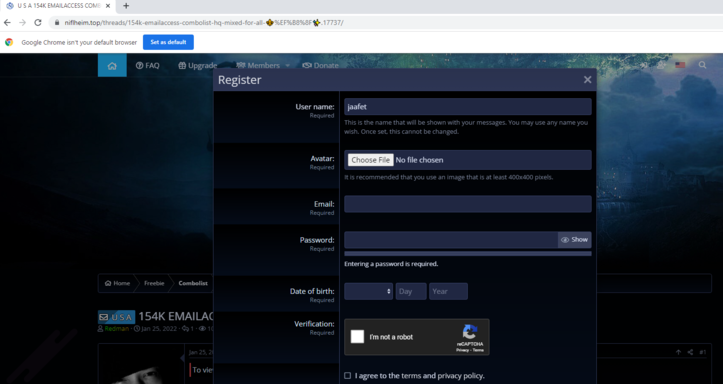Click the Year field
The width and height of the screenshot is (723, 384).
point(448,291)
